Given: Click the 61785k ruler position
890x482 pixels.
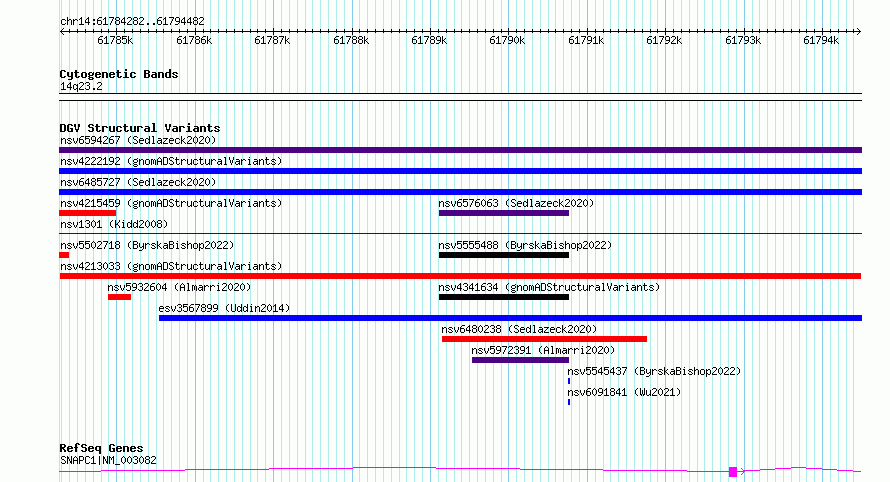Looking at the screenshot, I should tap(115, 40).
